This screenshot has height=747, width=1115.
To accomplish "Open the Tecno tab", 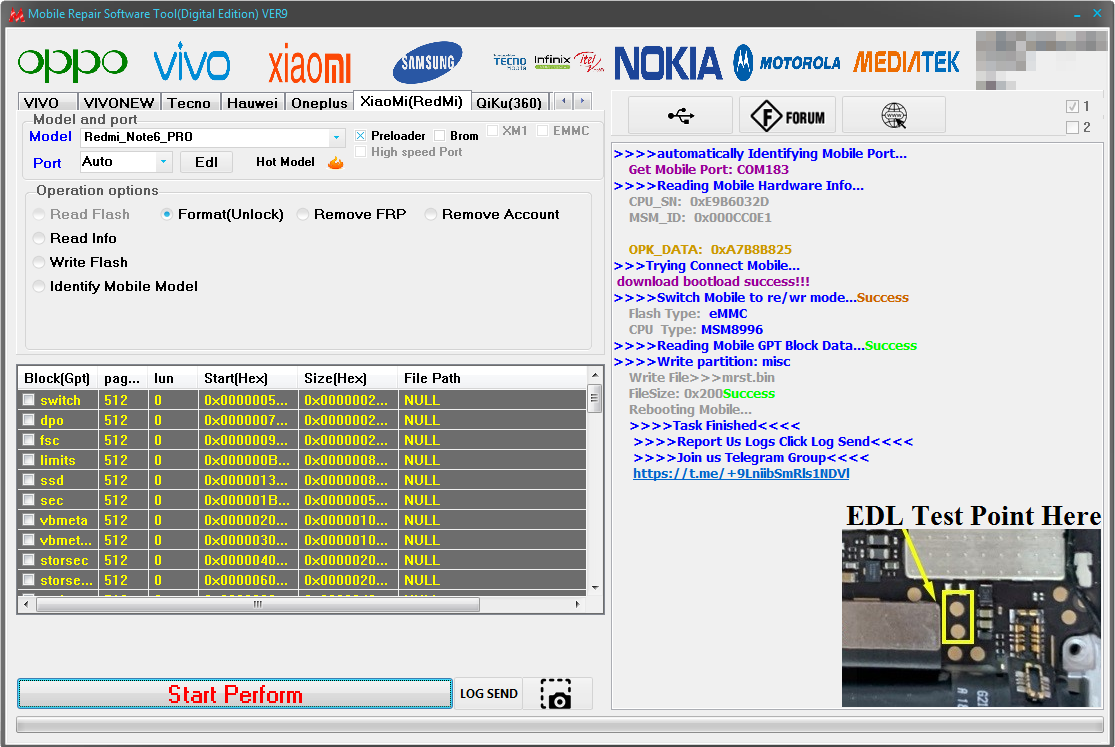I will (189, 102).
